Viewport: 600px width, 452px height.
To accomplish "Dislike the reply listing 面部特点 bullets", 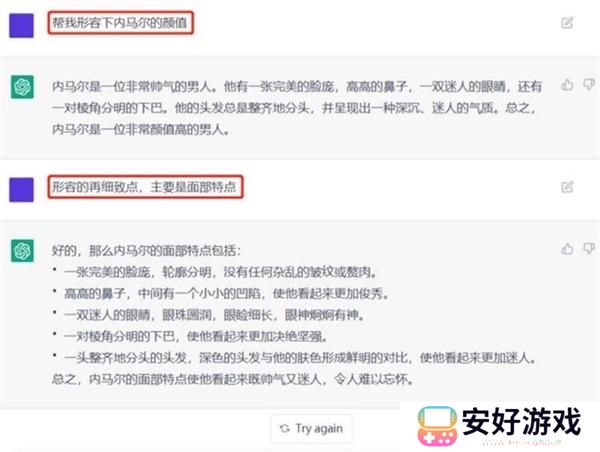I will coord(589,249).
